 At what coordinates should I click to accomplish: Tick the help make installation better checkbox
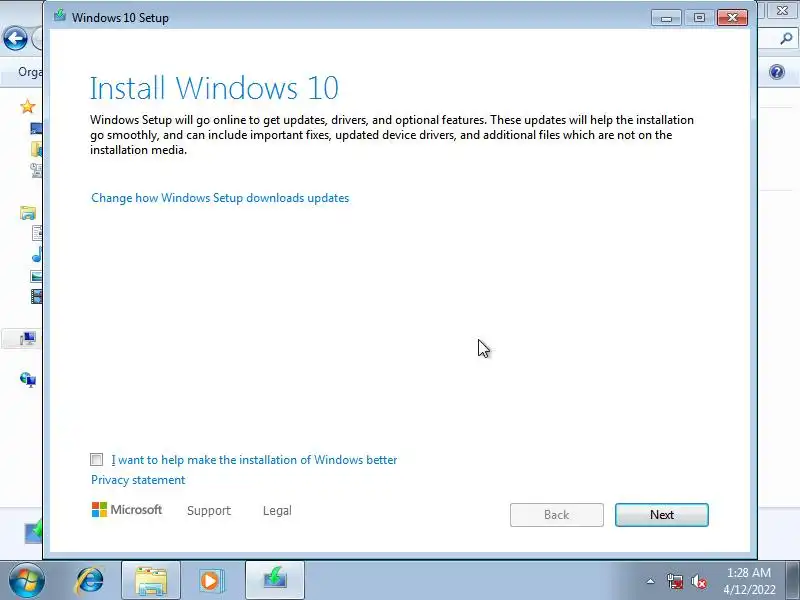coord(96,460)
